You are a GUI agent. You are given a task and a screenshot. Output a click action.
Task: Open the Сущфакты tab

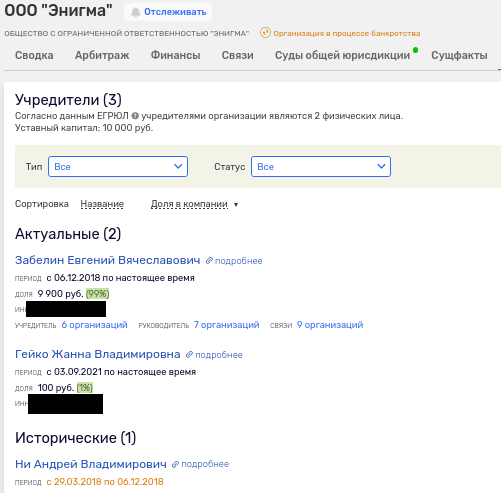coord(459,55)
